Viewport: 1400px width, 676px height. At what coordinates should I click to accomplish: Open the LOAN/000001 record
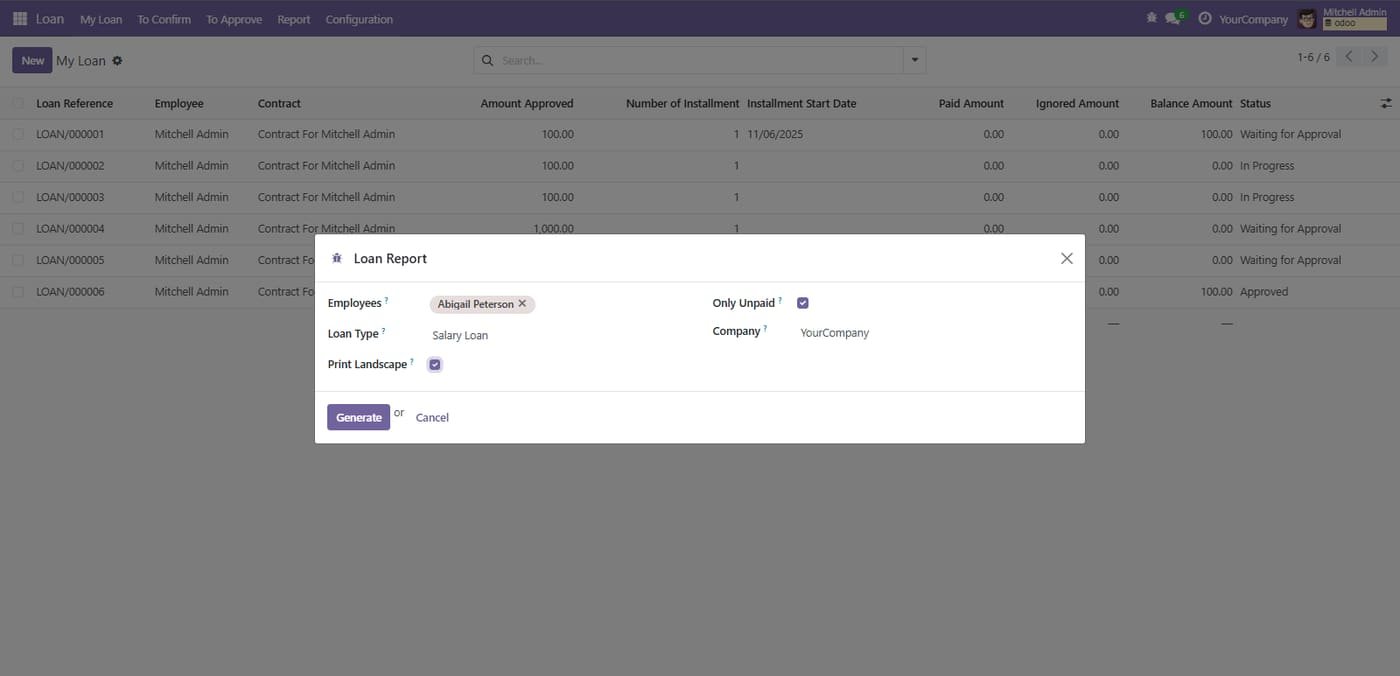[x=70, y=134]
